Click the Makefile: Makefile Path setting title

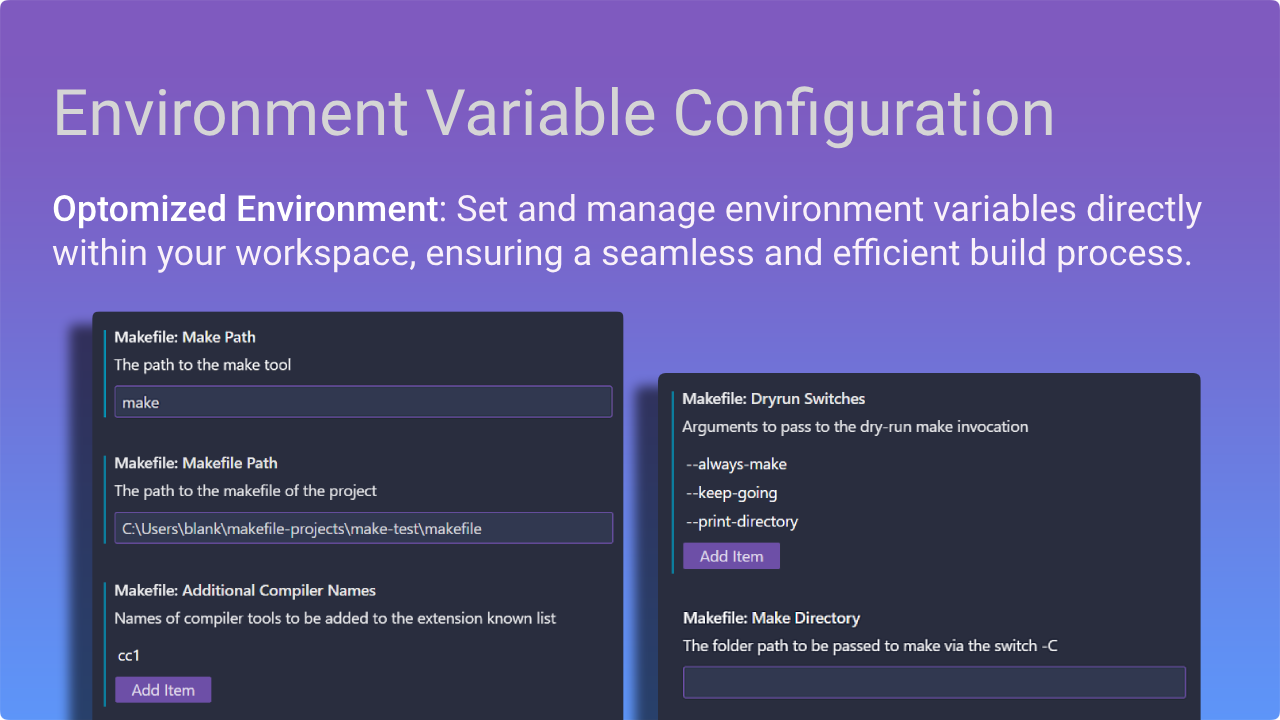coord(196,463)
